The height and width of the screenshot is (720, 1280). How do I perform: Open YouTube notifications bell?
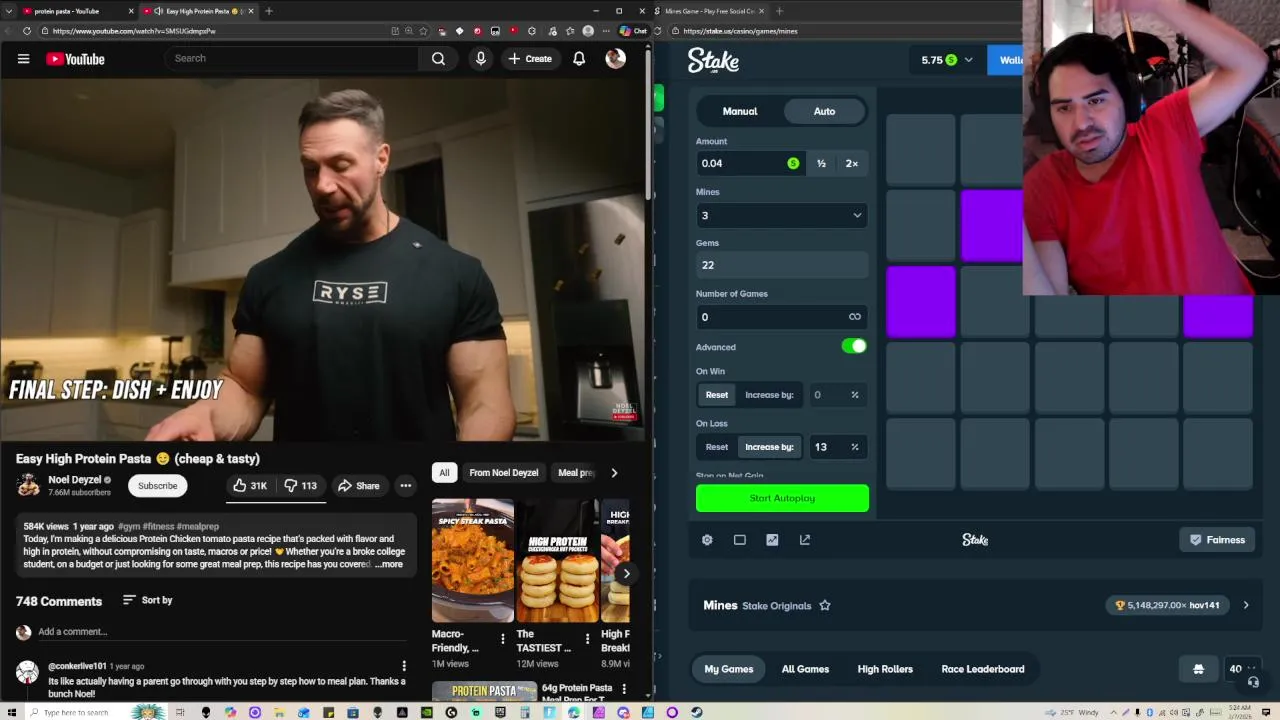579,59
